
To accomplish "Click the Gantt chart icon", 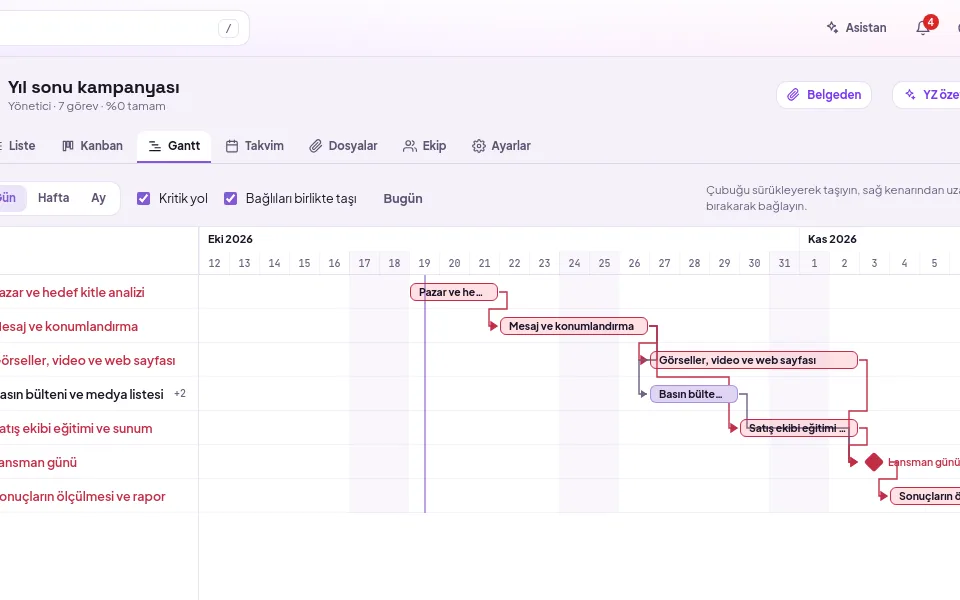I will [155, 146].
